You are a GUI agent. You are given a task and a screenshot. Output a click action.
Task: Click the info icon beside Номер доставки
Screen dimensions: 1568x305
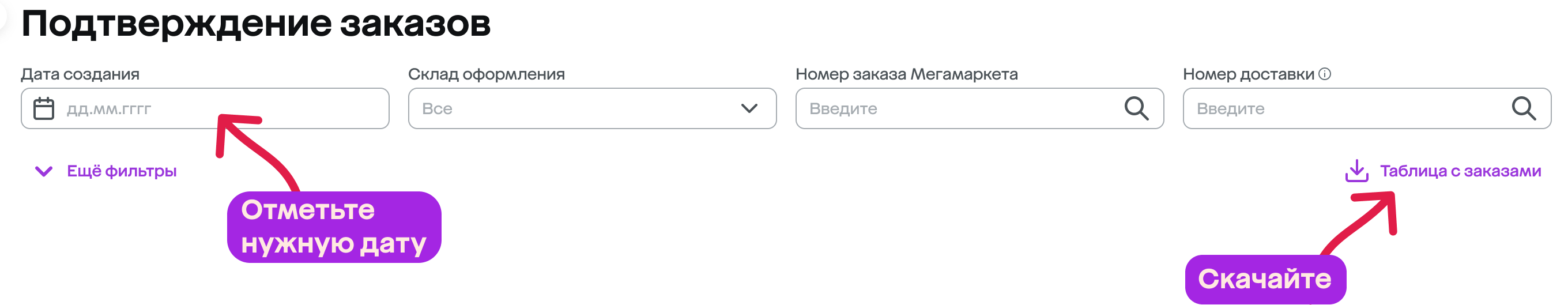[1325, 74]
